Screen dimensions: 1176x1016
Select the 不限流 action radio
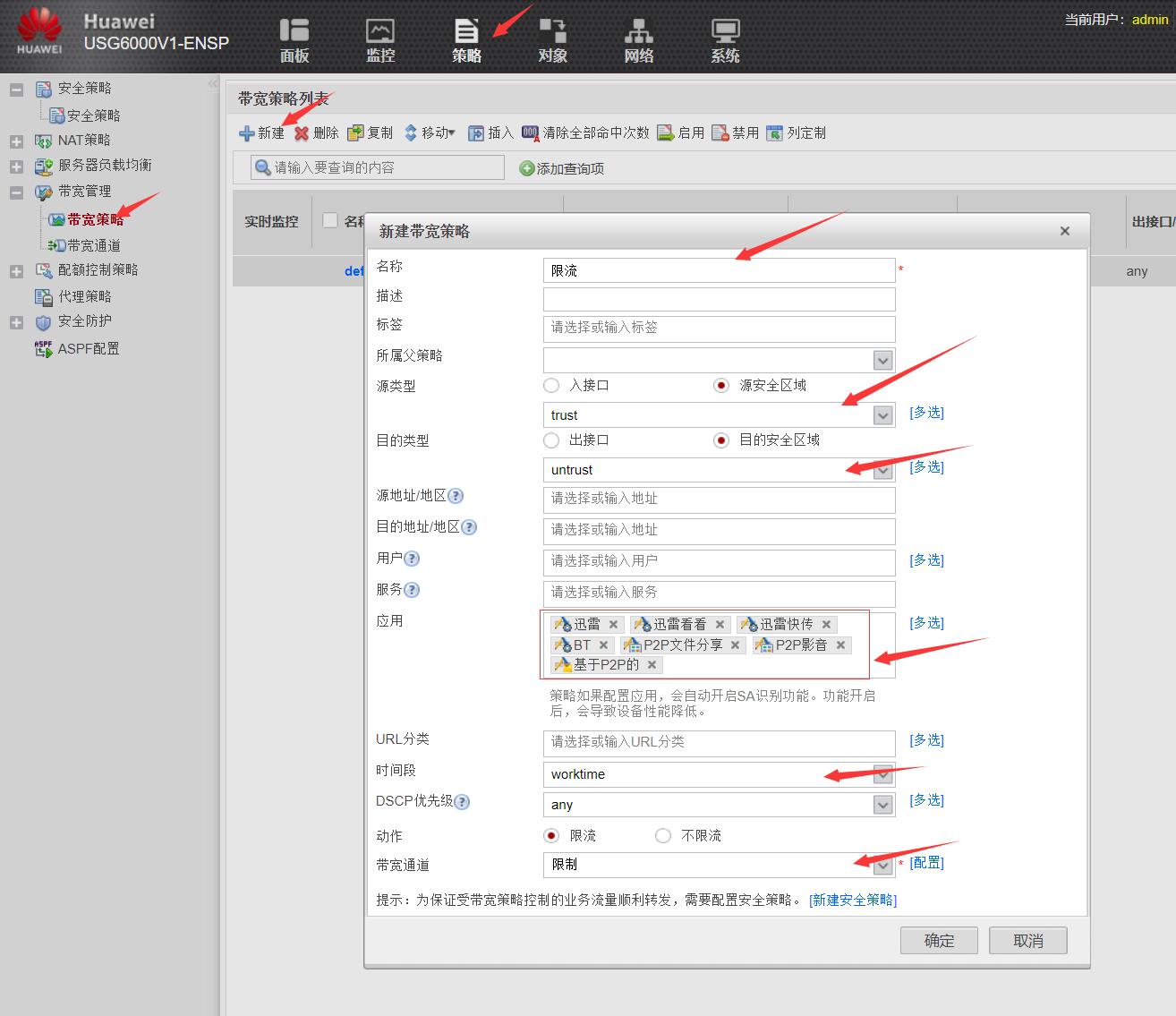(x=663, y=835)
